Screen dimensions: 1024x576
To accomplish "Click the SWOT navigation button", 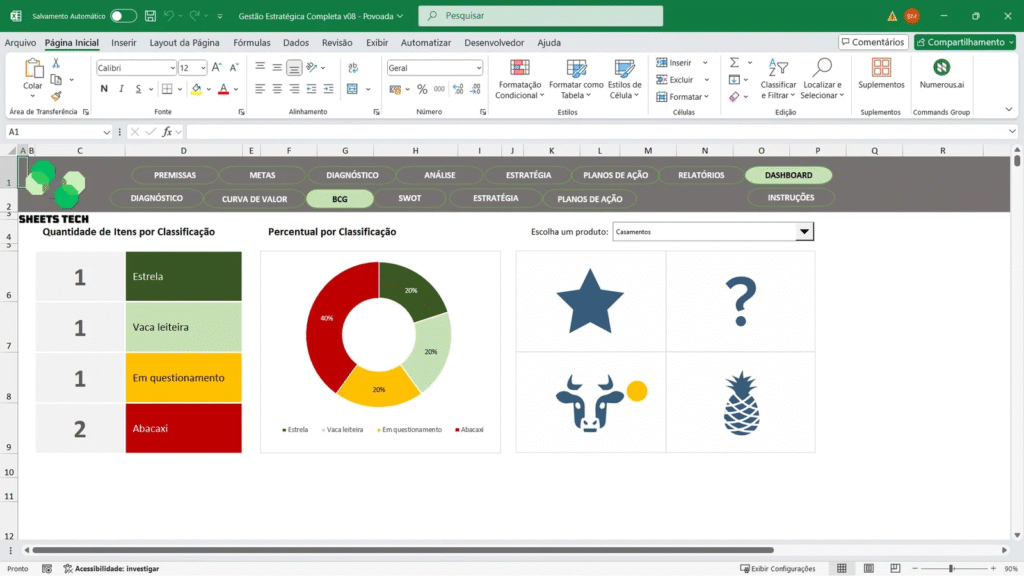I will coord(409,198).
